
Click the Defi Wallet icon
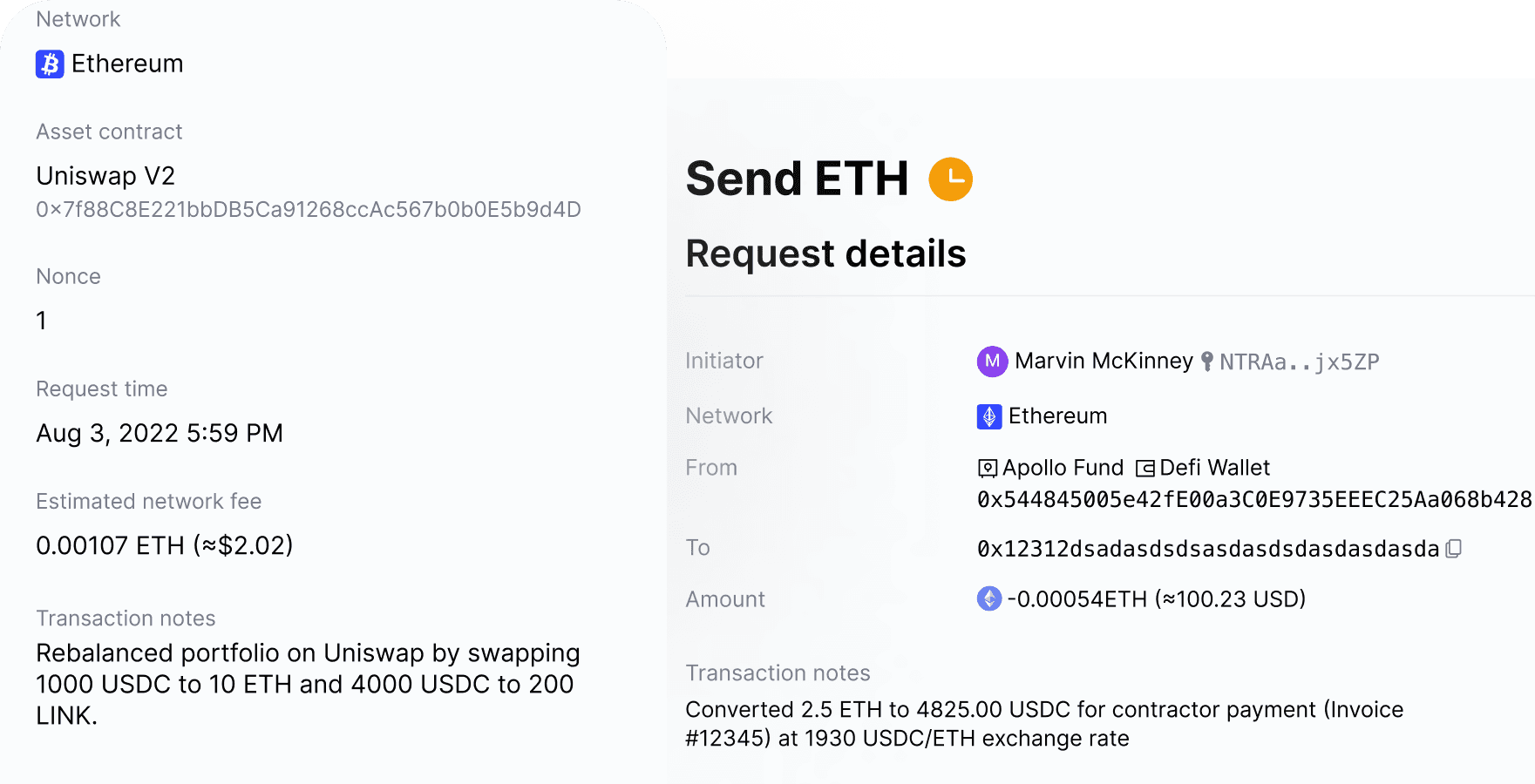tap(1144, 468)
